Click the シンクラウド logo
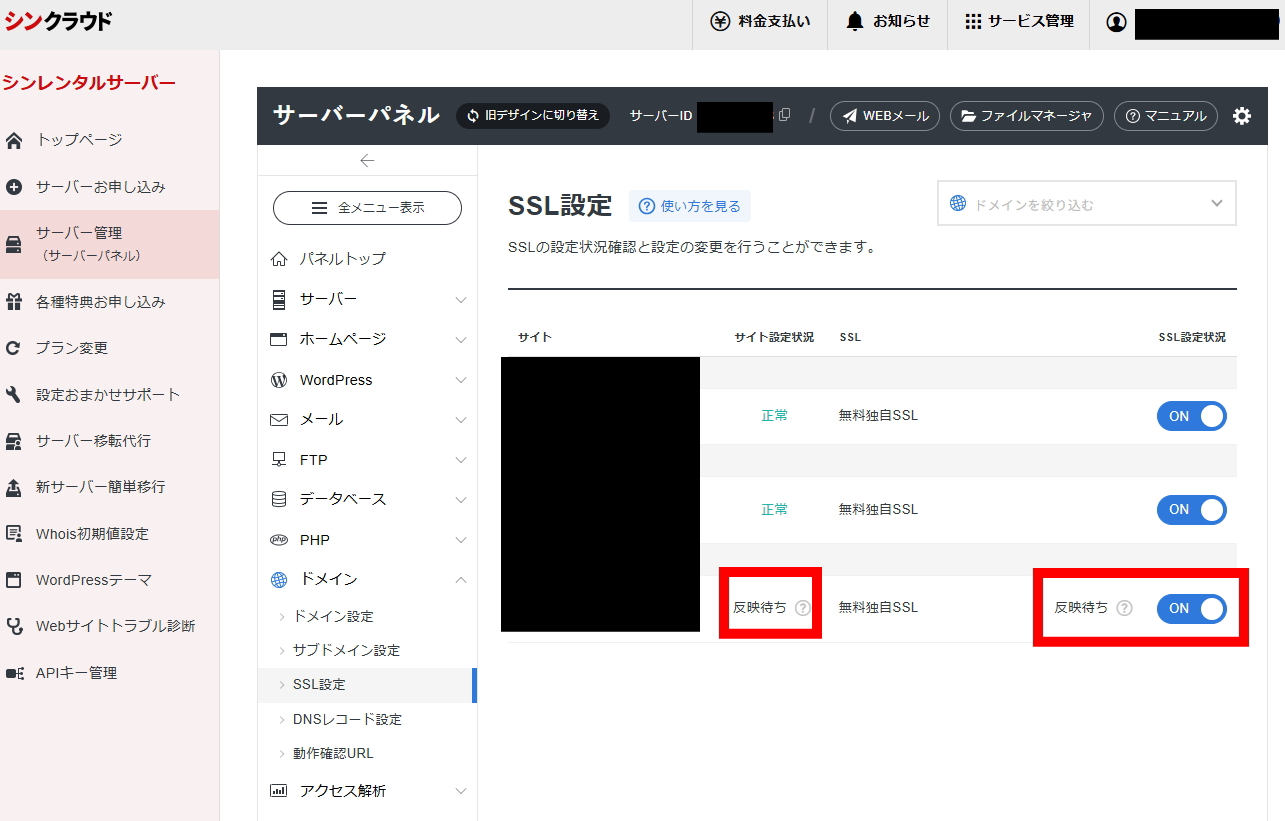 (x=58, y=21)
